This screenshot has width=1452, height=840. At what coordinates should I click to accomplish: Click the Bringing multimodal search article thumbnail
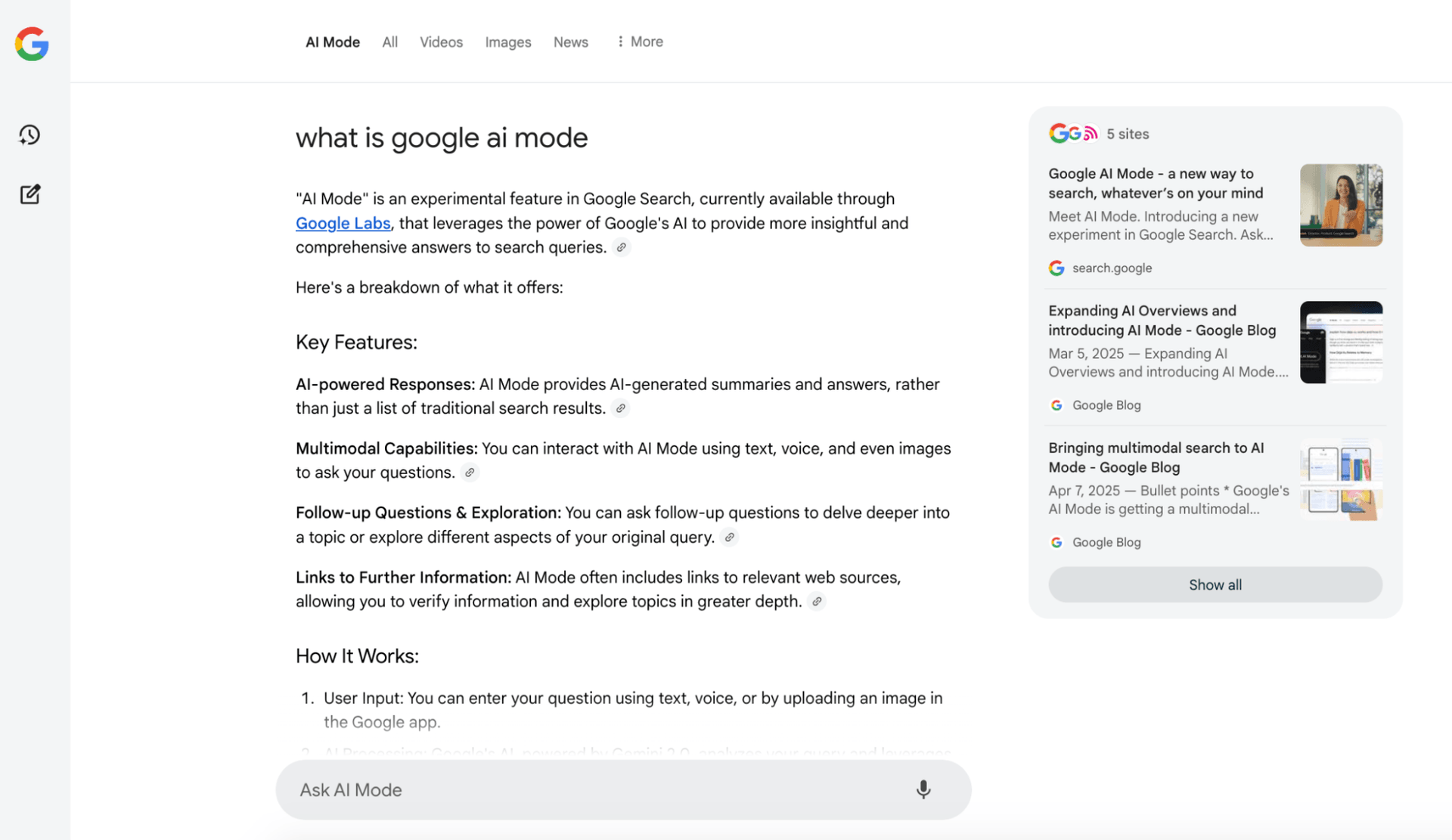1340,479
